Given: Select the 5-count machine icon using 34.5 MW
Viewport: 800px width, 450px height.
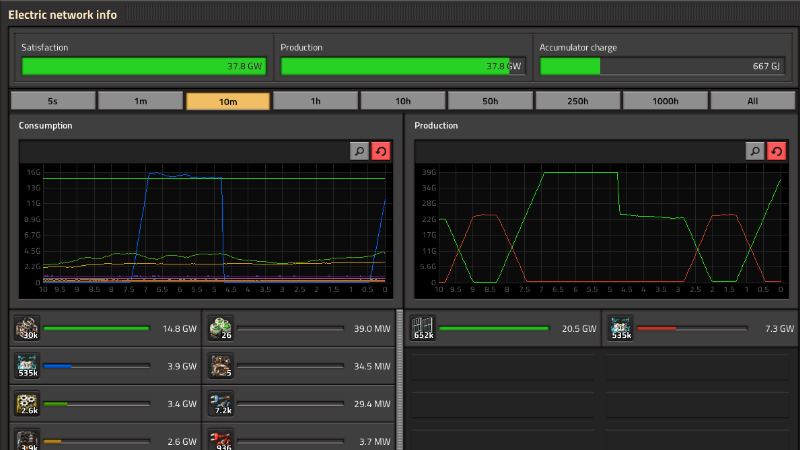Looking at the screenshot, I should click(221, 366).
